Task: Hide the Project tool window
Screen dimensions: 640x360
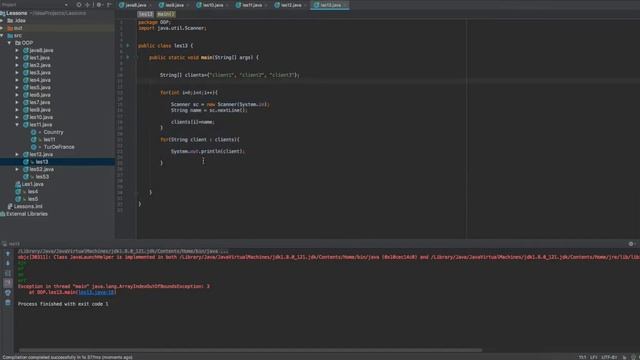Action: [x=109, y=5]
